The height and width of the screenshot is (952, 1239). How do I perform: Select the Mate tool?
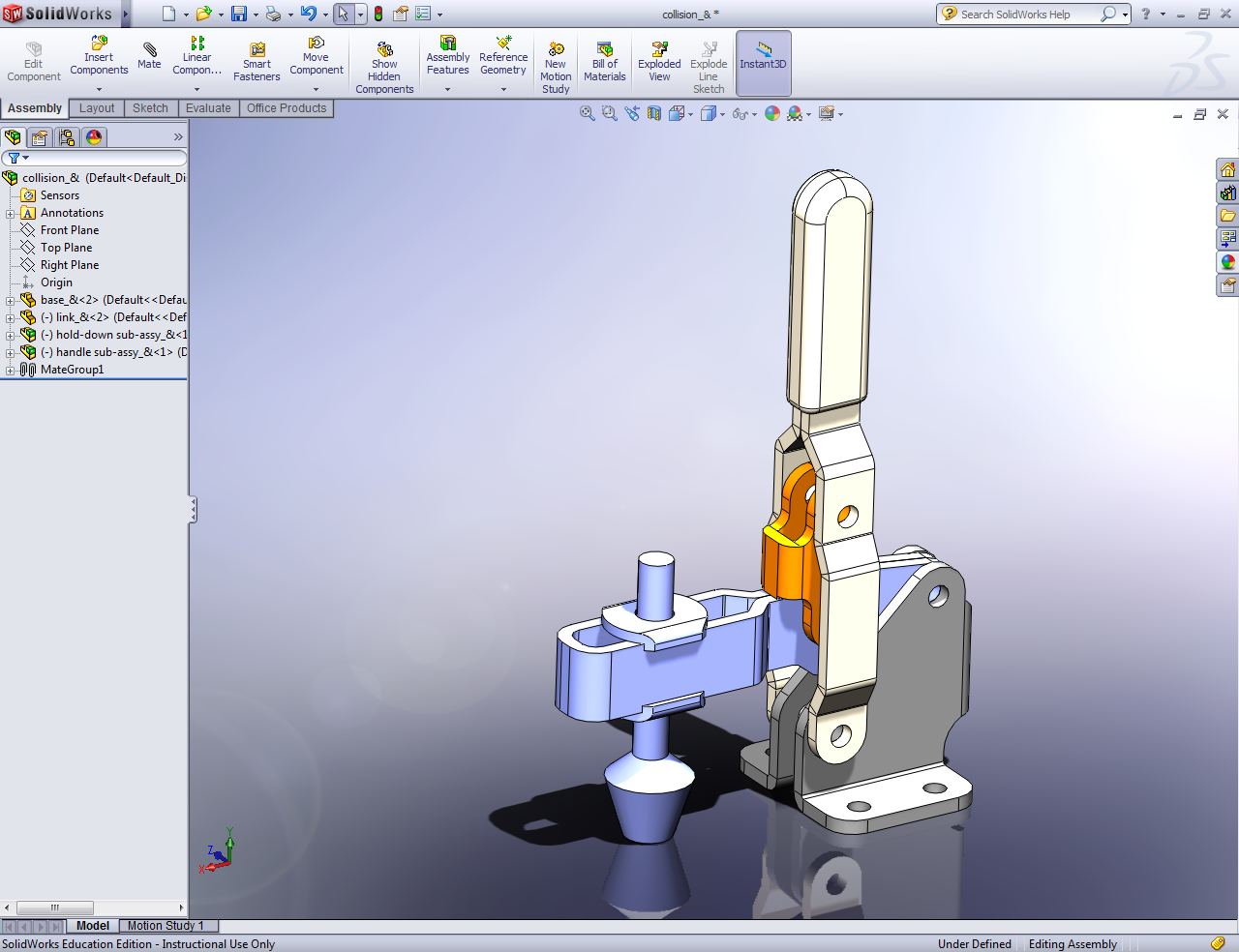pyautogui.click(x=149, y=56)
